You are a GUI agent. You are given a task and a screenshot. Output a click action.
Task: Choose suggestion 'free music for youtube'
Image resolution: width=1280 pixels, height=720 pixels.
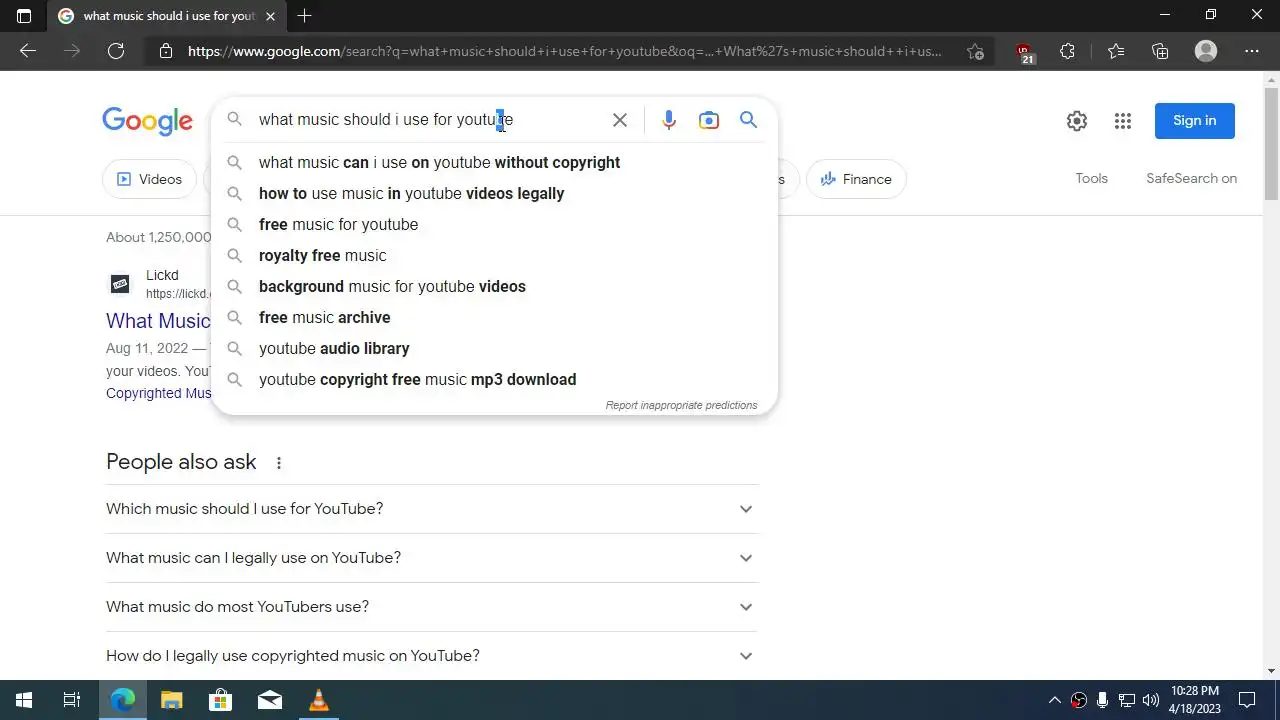click(494, 224)
